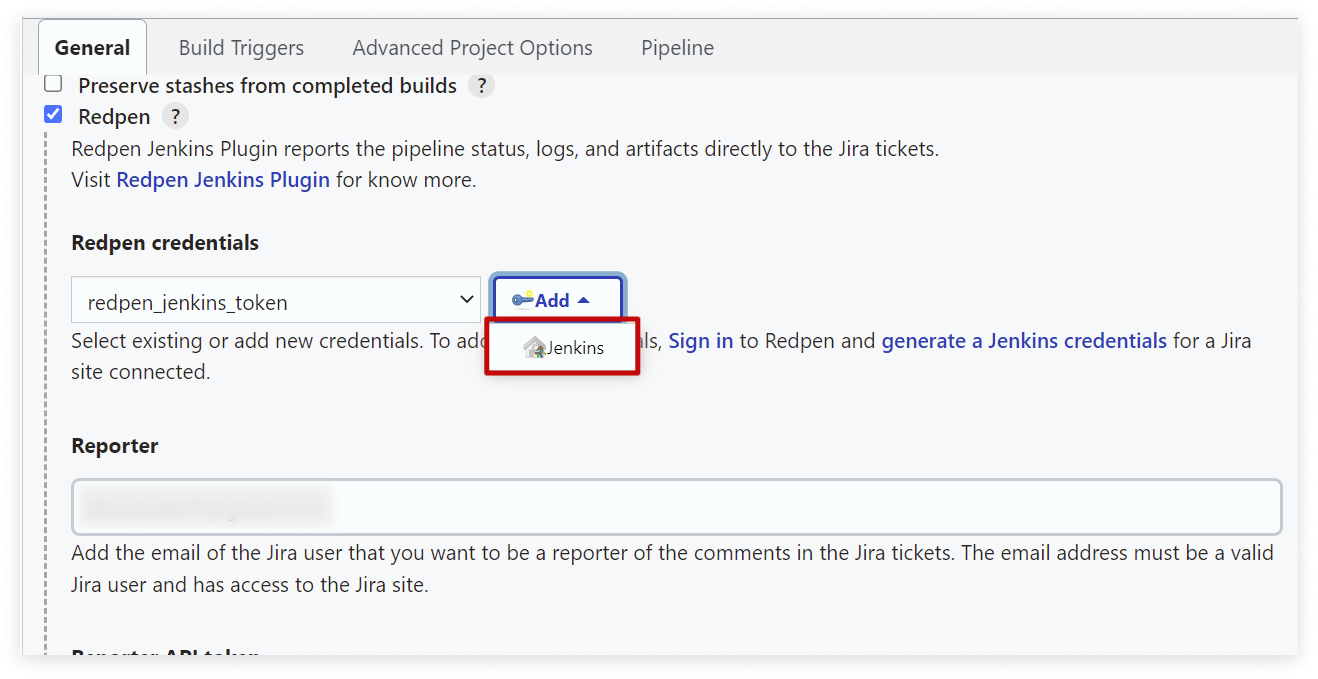Click the Redpen checkbox label text

tap(114, 116)
